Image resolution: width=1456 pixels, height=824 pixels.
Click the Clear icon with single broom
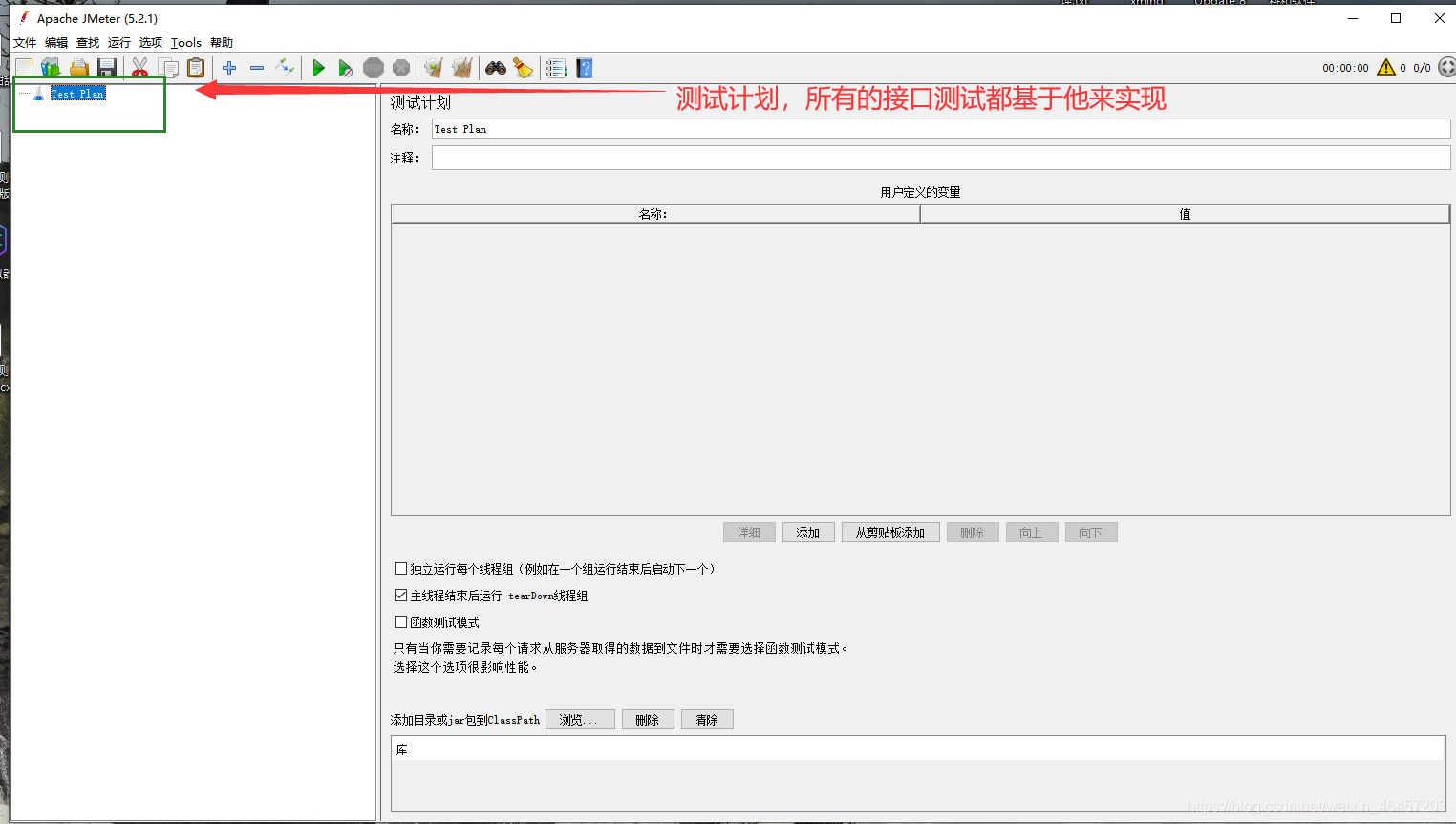pyautogui.click(x=434, y=68)
